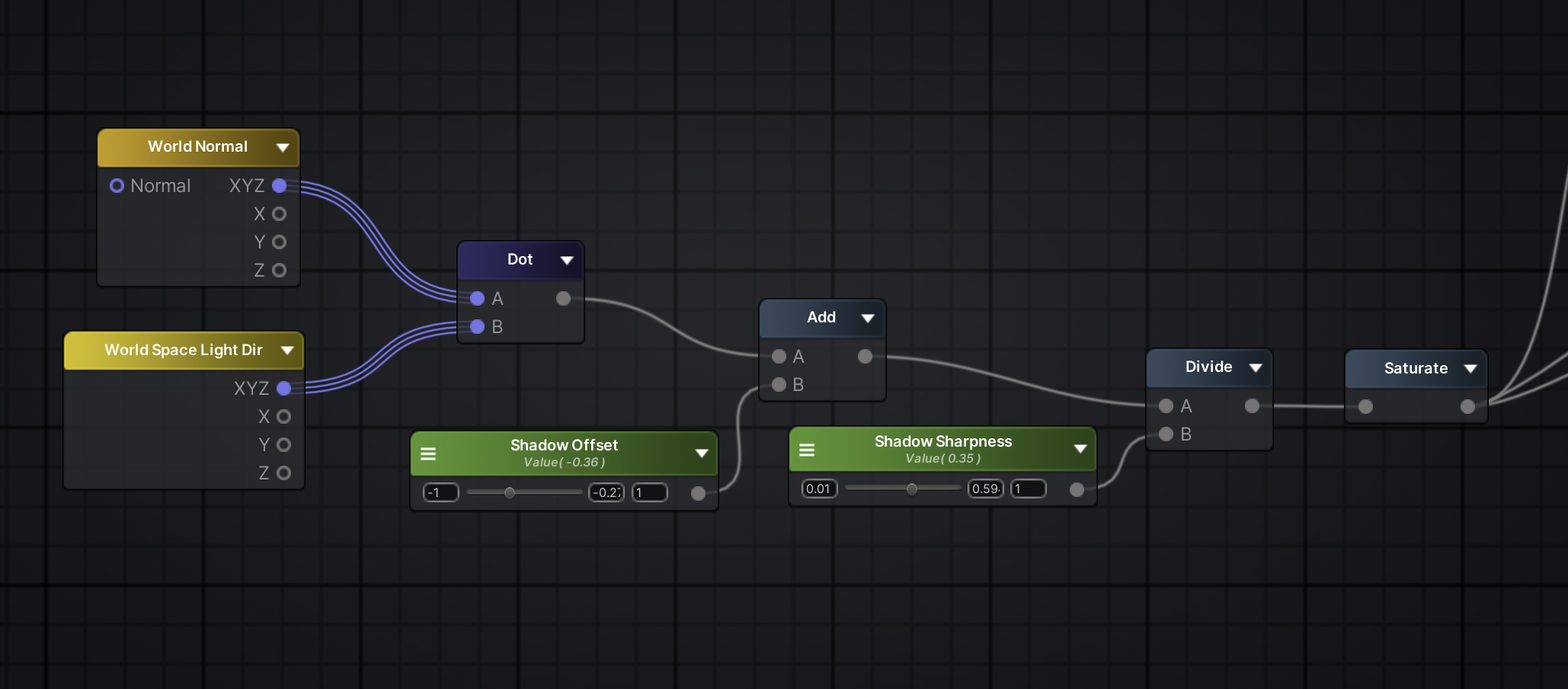
Task: Expand the World Normal node dropdown
Action: click(283, 147)
